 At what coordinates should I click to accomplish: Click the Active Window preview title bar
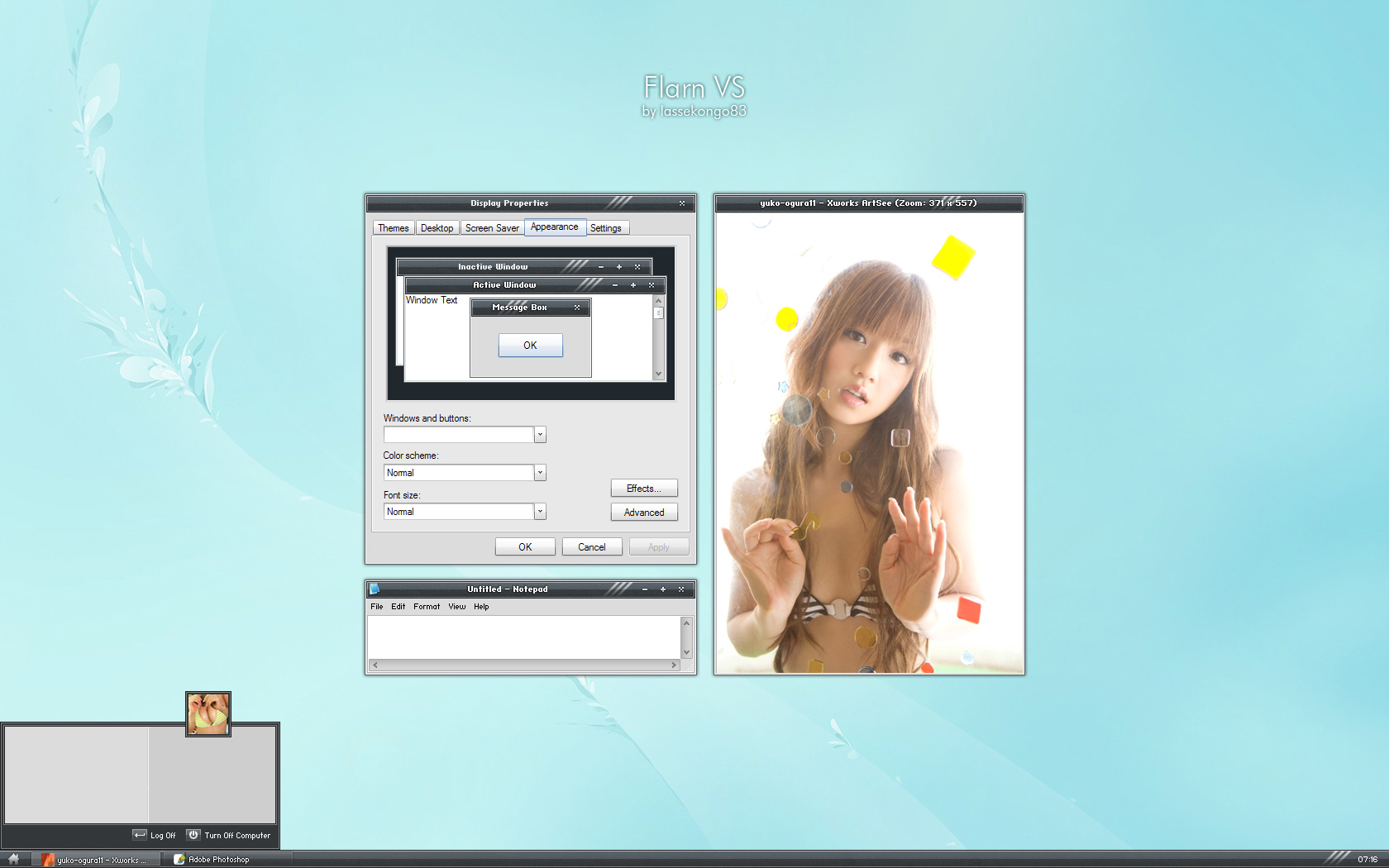point(535,284)
